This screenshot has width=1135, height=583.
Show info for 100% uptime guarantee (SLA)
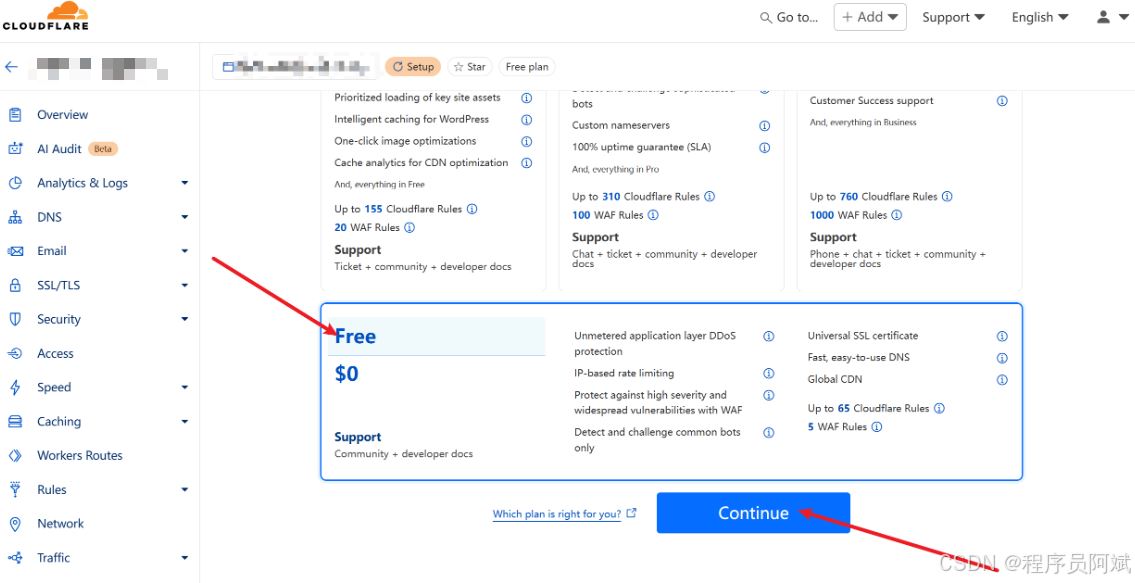click(x=764, y=147)
